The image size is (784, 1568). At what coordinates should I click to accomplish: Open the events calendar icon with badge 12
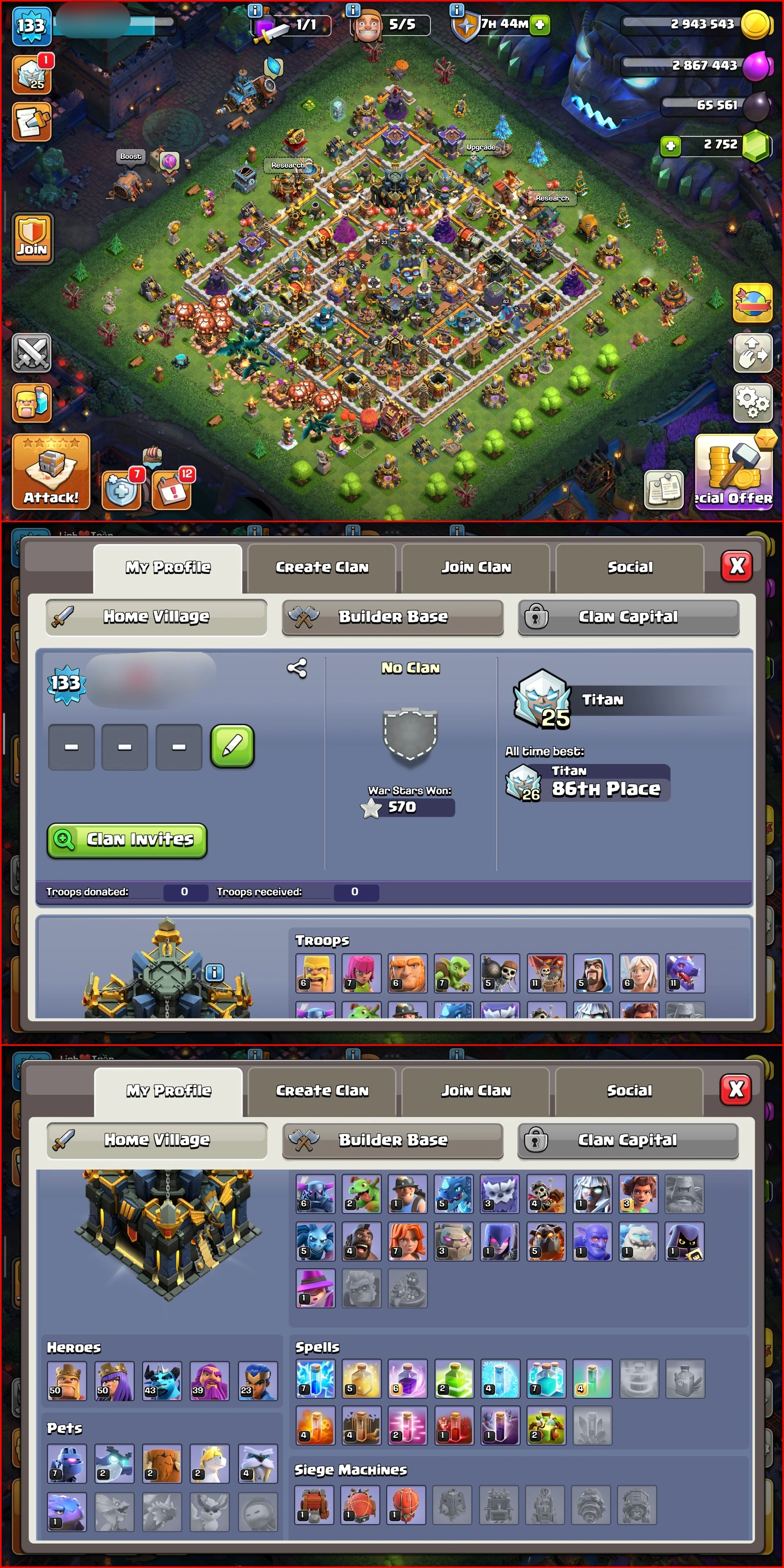pyautogui.click(x=172, y=490)
